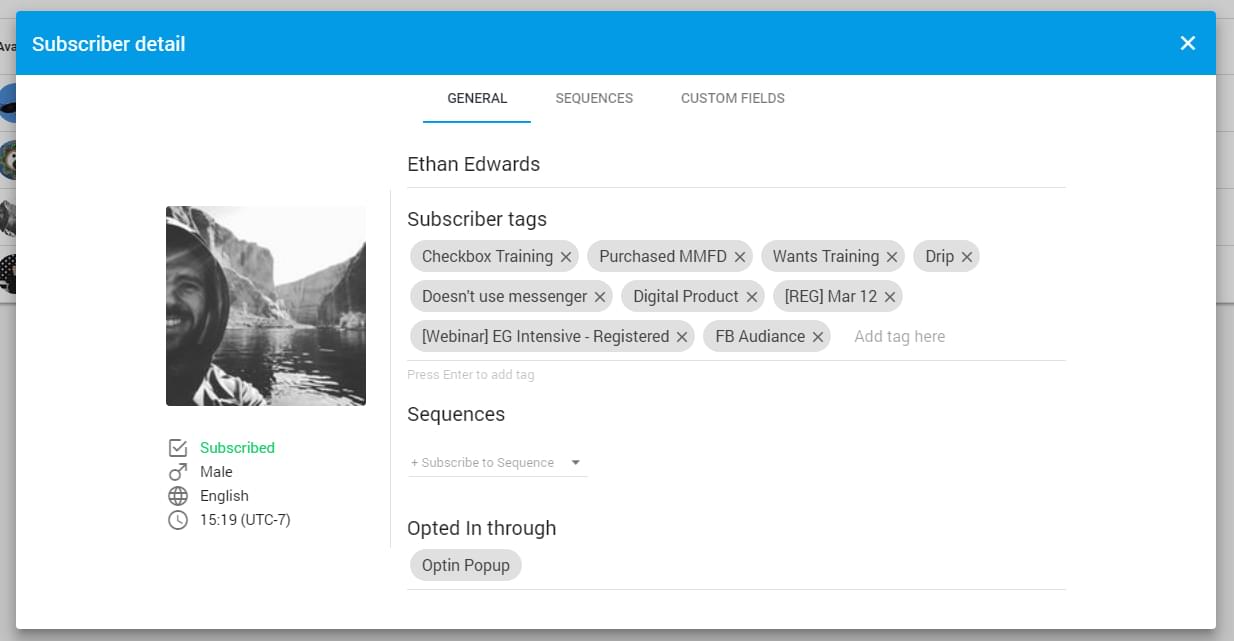Switch to the SEQUENCES tab
This screenshot has height=641, width=1234.
(594, 98)
